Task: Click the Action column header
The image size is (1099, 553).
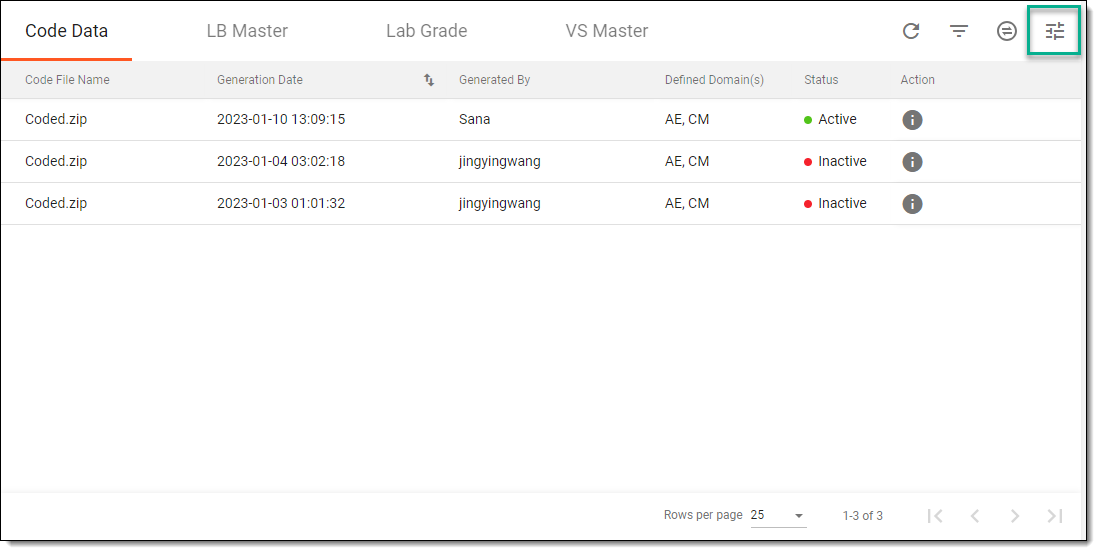Action: [x=917, y=80]
